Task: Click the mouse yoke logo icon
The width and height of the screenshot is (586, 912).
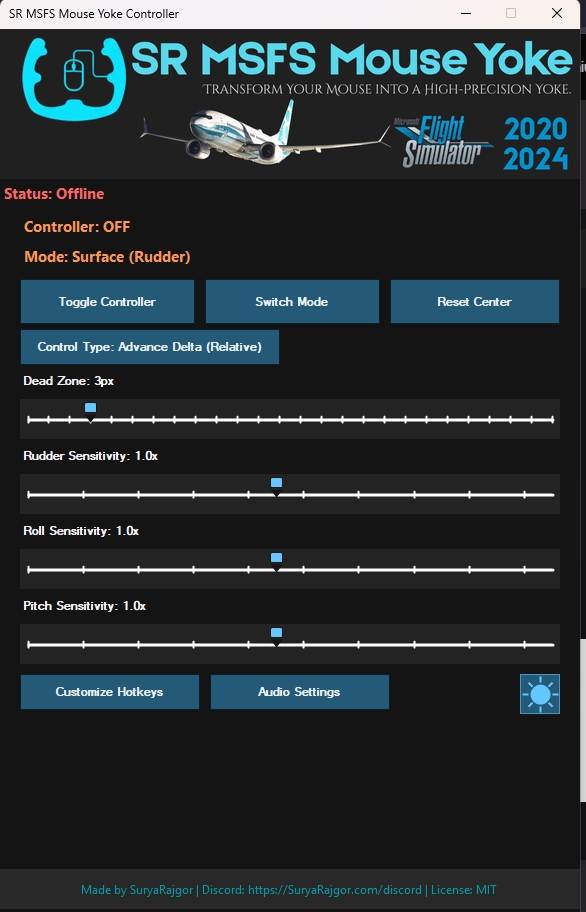Action: tap(74, 78)
